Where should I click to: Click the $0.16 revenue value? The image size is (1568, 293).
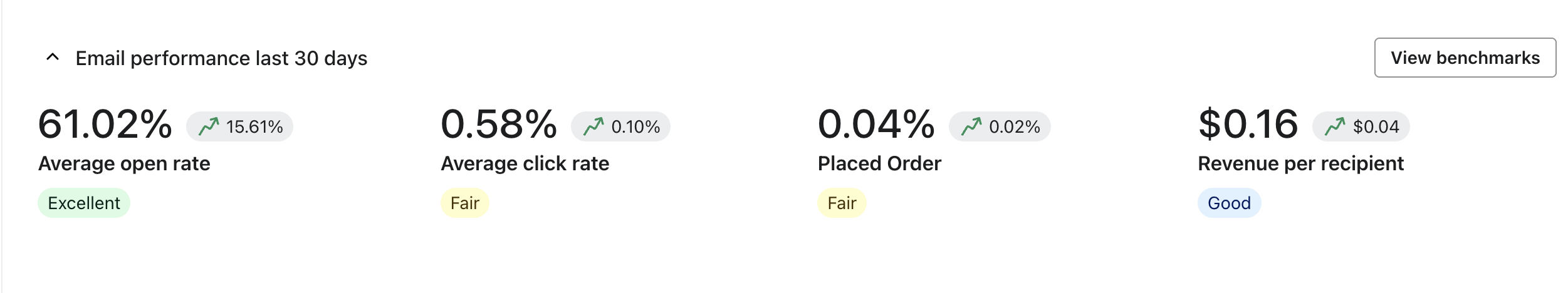(x=1248, y=124)
